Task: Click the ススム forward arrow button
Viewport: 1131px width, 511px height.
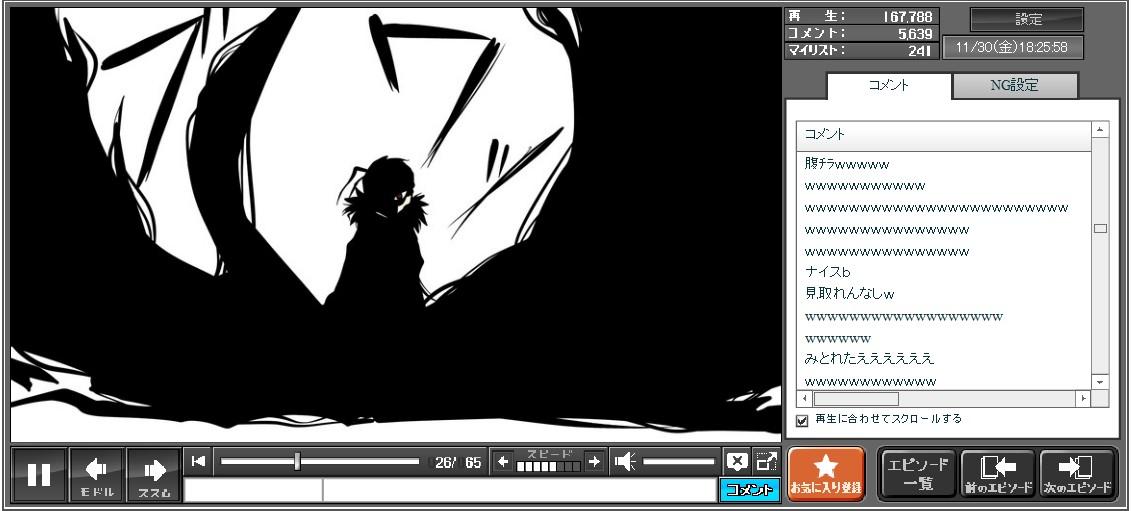Action: coord(154,475)
